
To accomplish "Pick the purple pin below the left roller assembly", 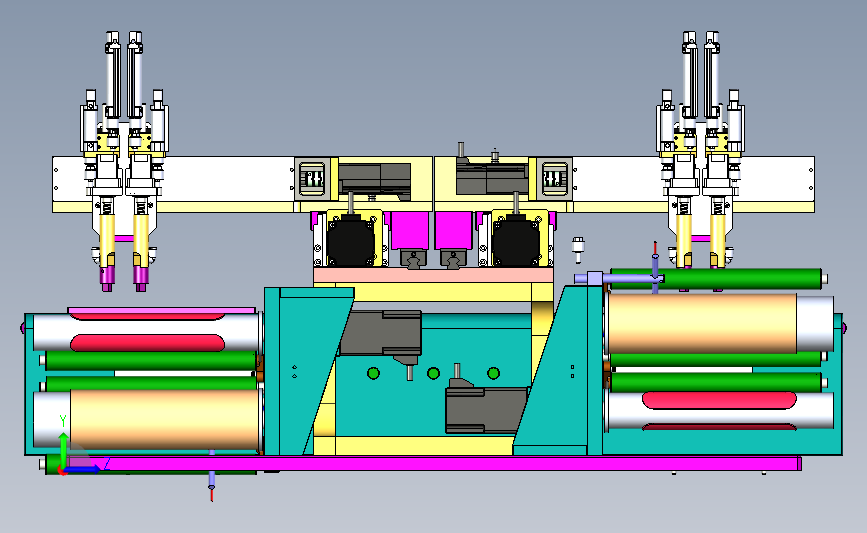I will coord(211,475).
